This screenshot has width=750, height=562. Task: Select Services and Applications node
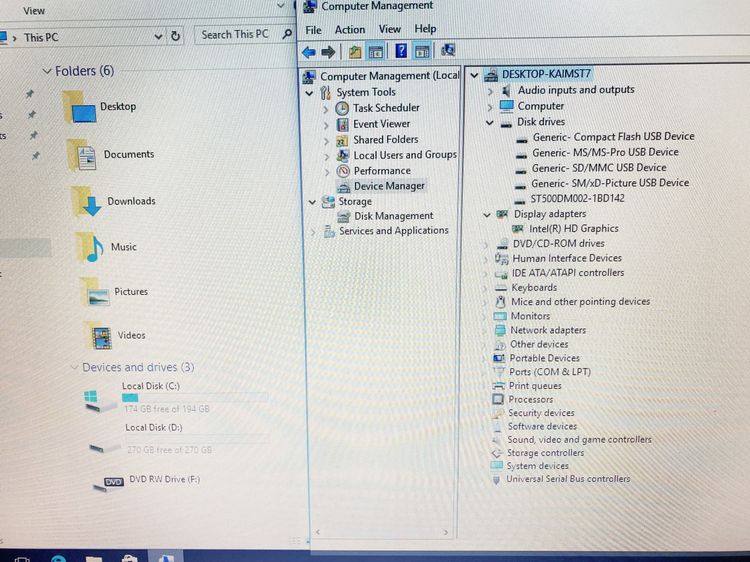pos(394,231)
